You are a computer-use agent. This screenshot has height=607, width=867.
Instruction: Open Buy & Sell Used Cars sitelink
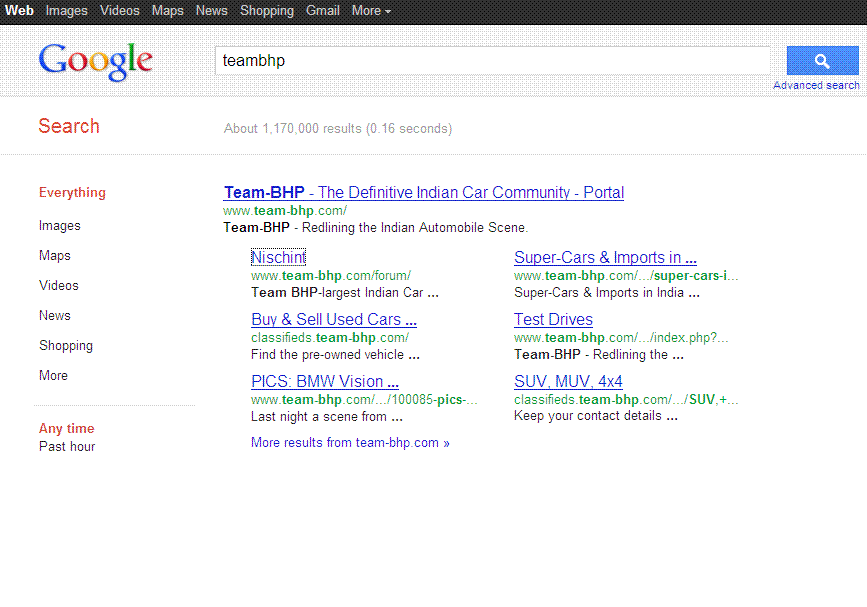(x=334, y=319)
